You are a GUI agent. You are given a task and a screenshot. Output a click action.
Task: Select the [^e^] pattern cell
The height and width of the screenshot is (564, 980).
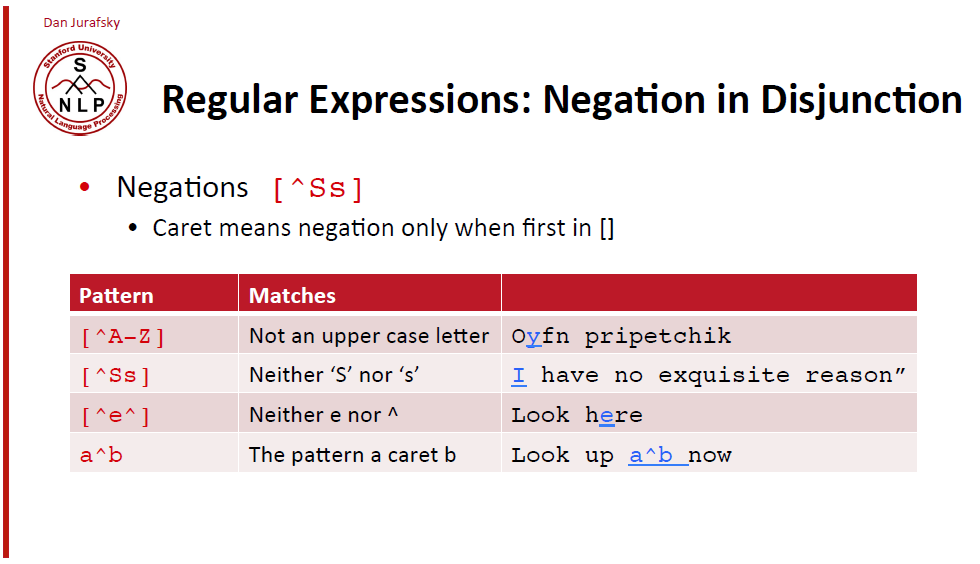(154, 414)
